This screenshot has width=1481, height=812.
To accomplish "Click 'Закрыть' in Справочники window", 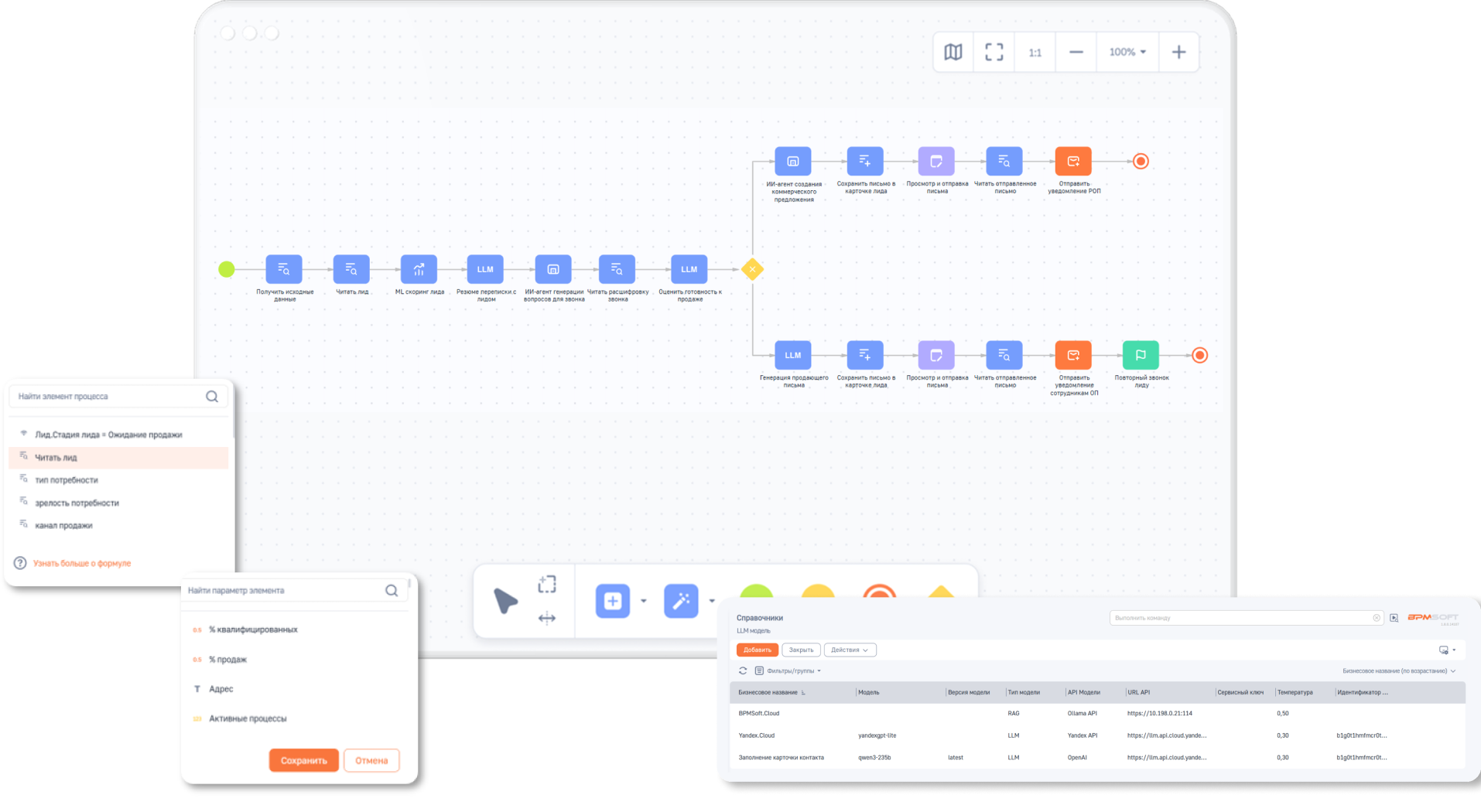I will point(801,650).
